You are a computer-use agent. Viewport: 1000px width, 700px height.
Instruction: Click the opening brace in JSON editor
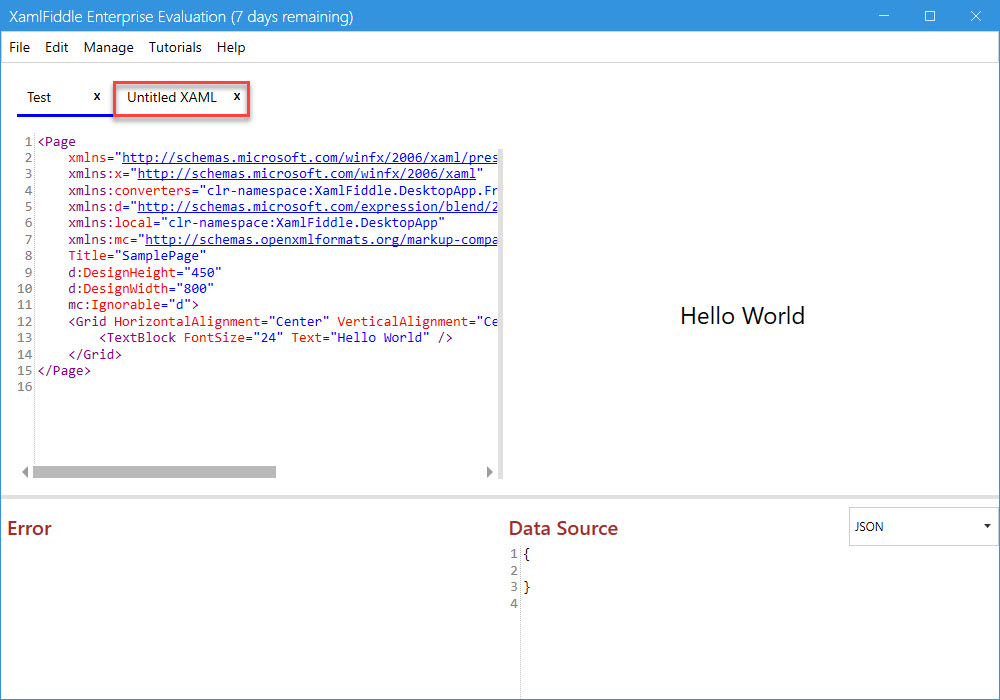526,554
